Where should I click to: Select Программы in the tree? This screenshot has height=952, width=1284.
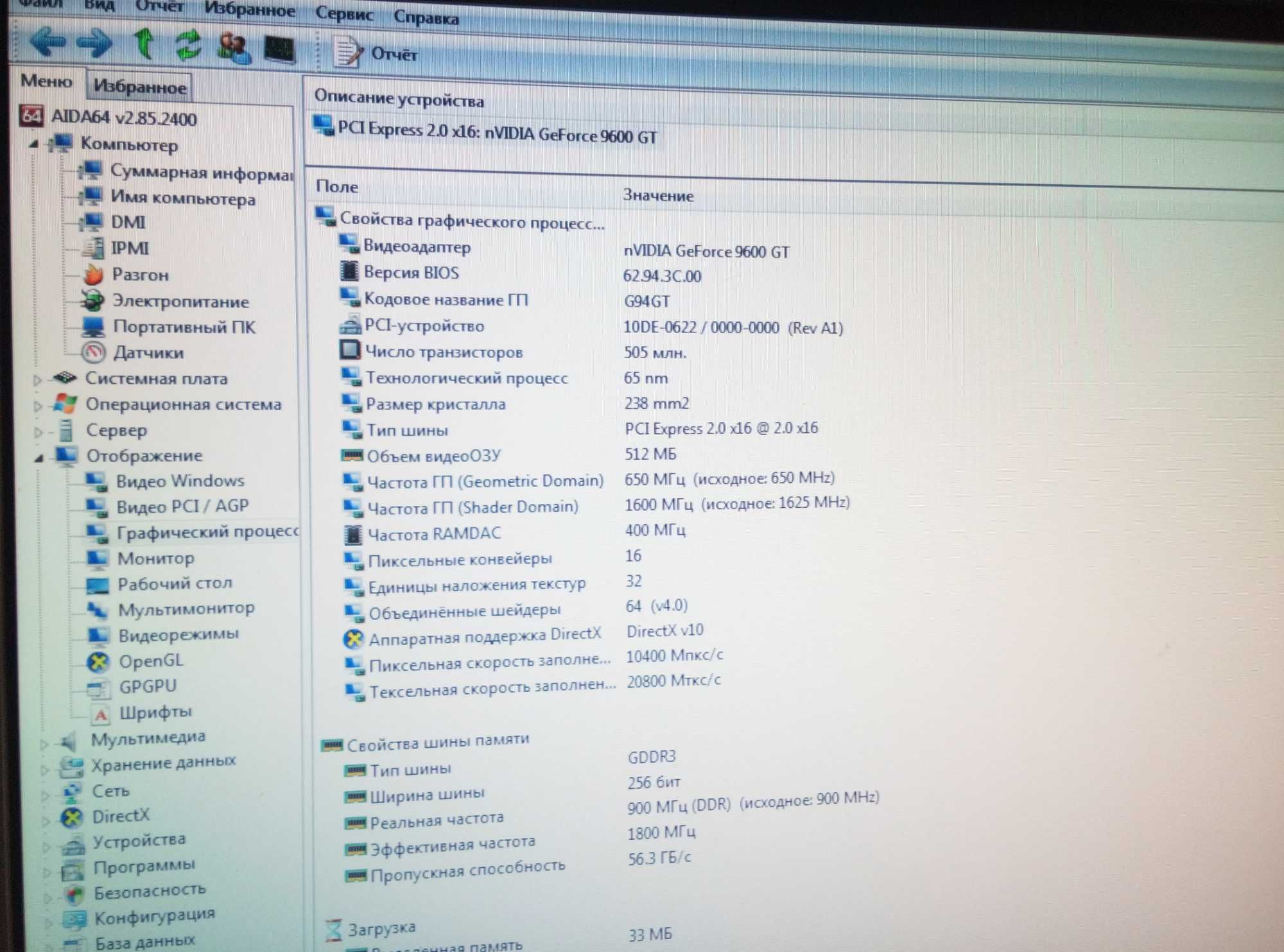tap(144, 867)
